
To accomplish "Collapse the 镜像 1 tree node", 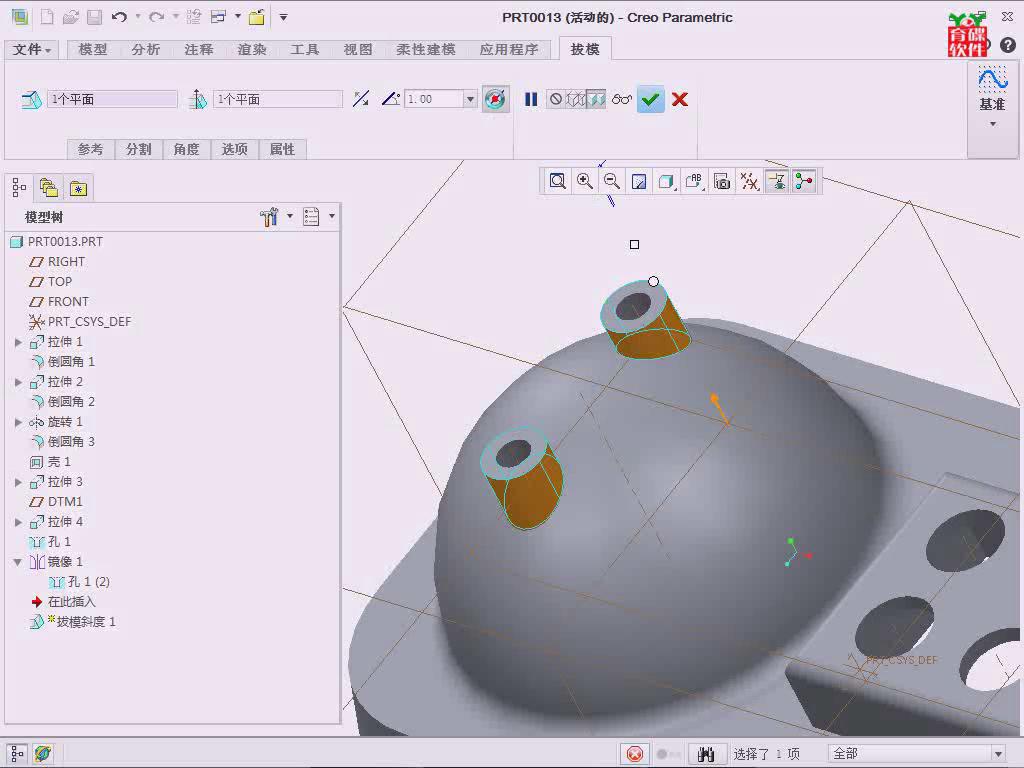I will click(18, 562).
